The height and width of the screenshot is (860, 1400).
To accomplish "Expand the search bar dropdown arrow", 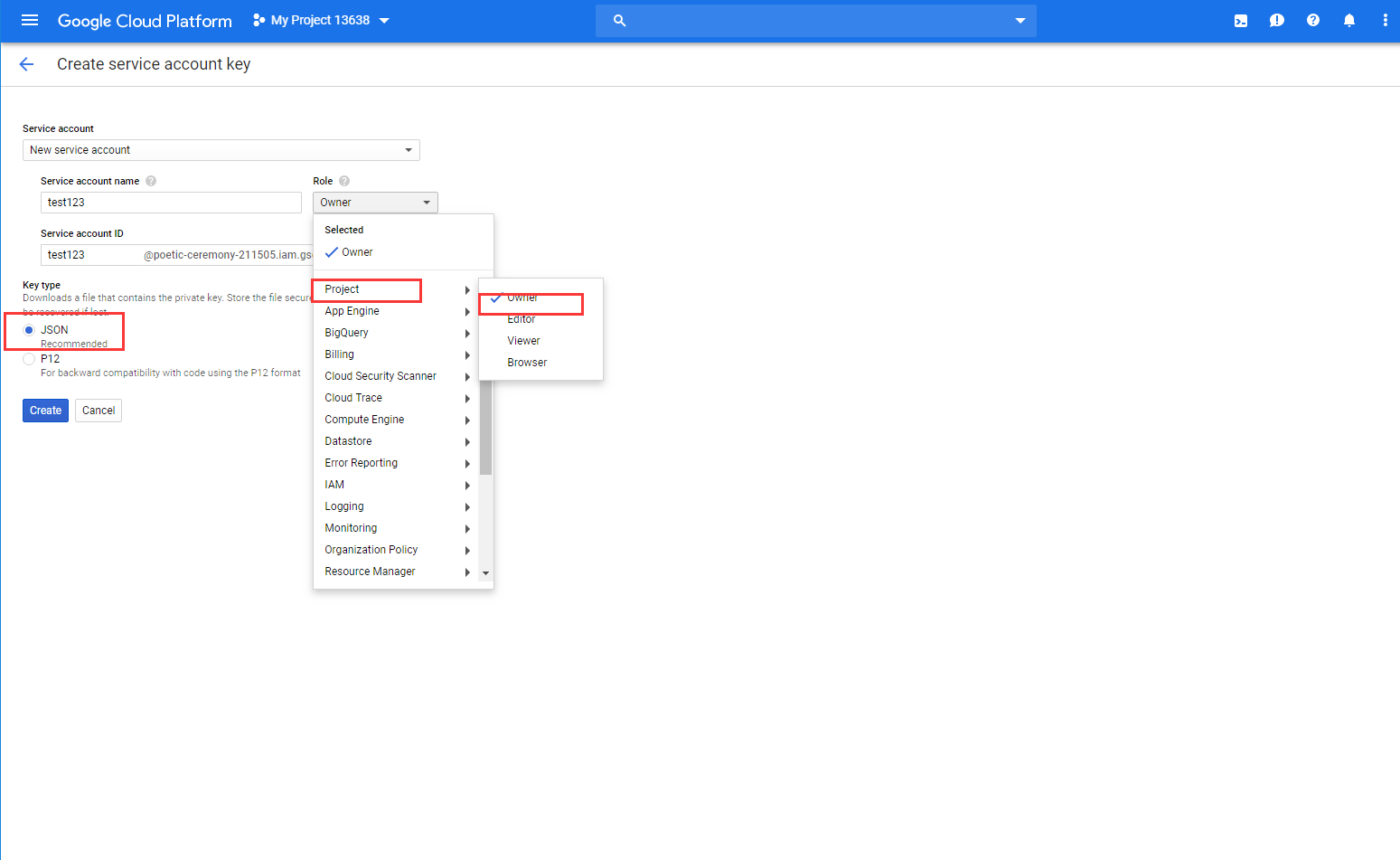I will [x=1020, y=21].
